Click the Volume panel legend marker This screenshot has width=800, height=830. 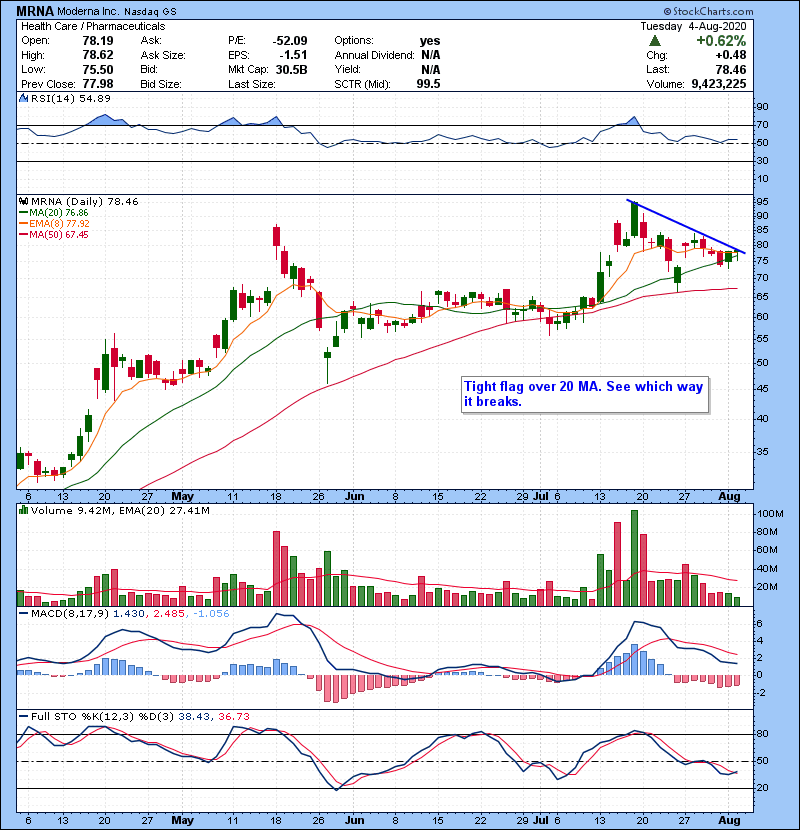[x=23, y=510]
